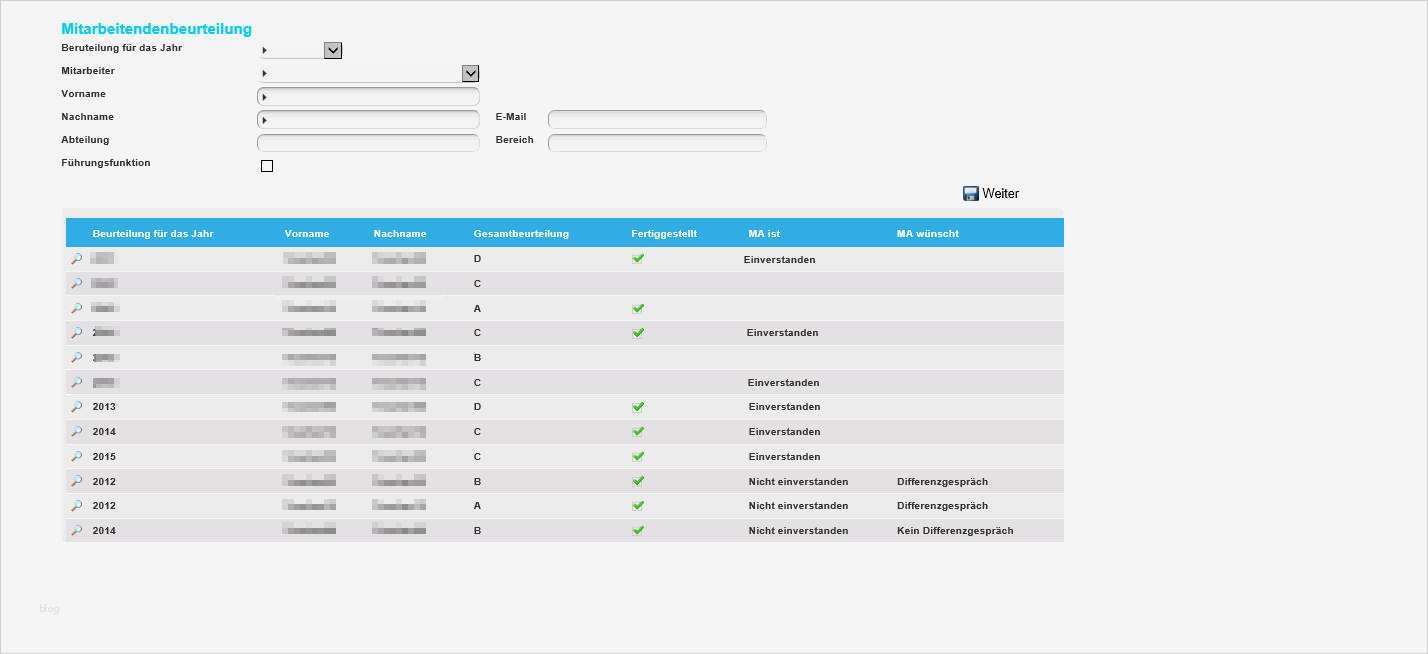Click into the Bereich input field
The height and width of the screenshot is (654, 1428).
pyautogui.click(x=657, y=143)
